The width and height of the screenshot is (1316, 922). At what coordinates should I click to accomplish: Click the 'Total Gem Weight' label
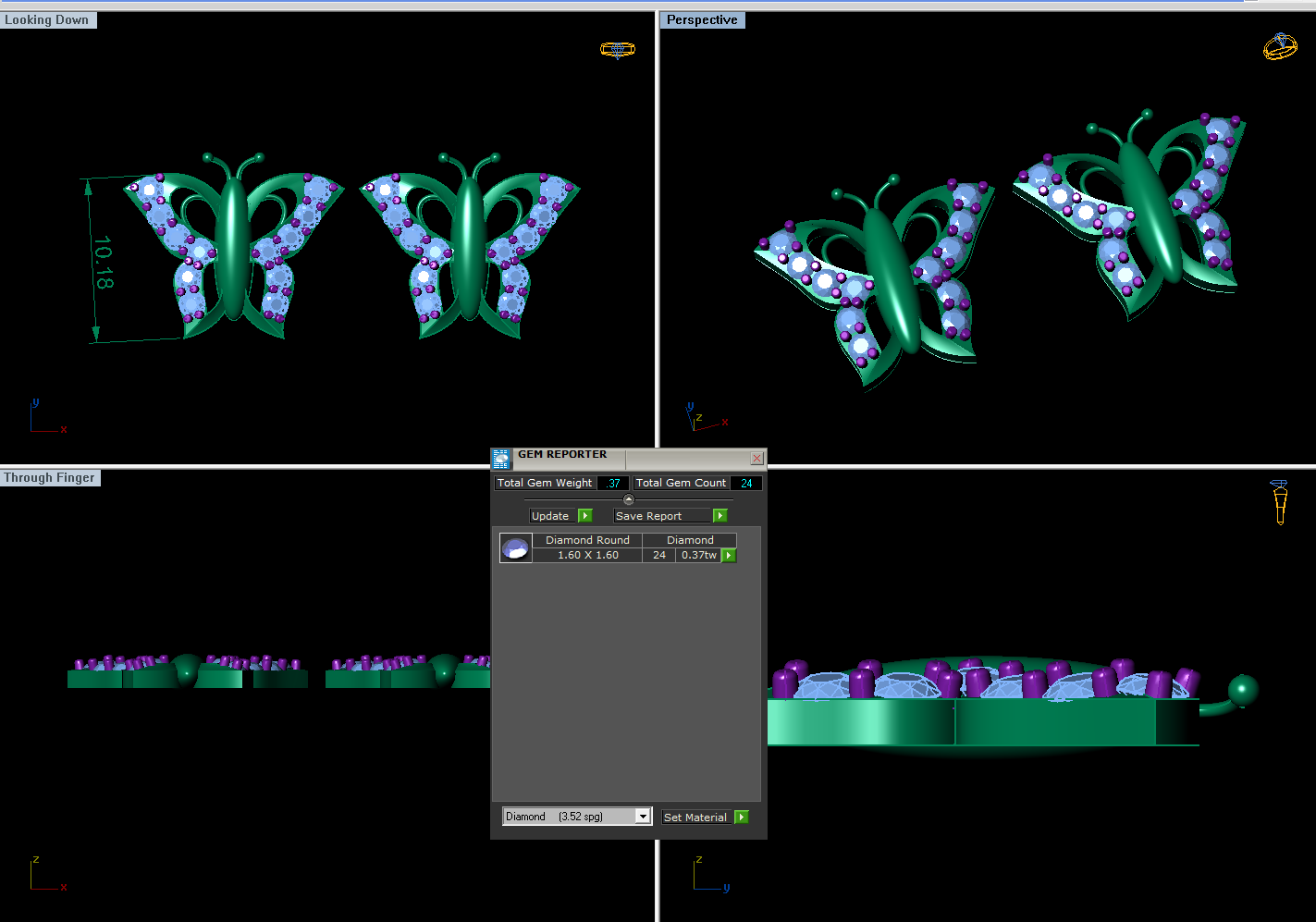(545, 483)
